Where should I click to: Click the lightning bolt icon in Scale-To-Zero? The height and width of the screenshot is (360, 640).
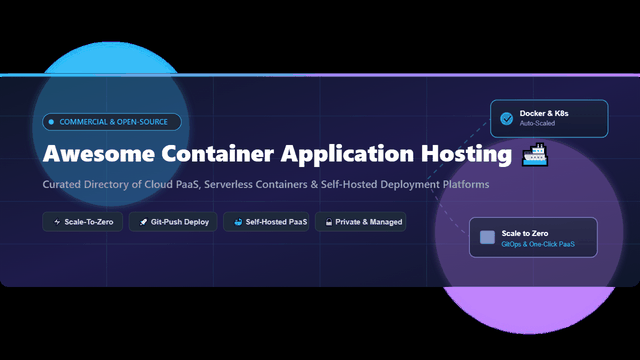pyautogui.click(x=57, y=222)
